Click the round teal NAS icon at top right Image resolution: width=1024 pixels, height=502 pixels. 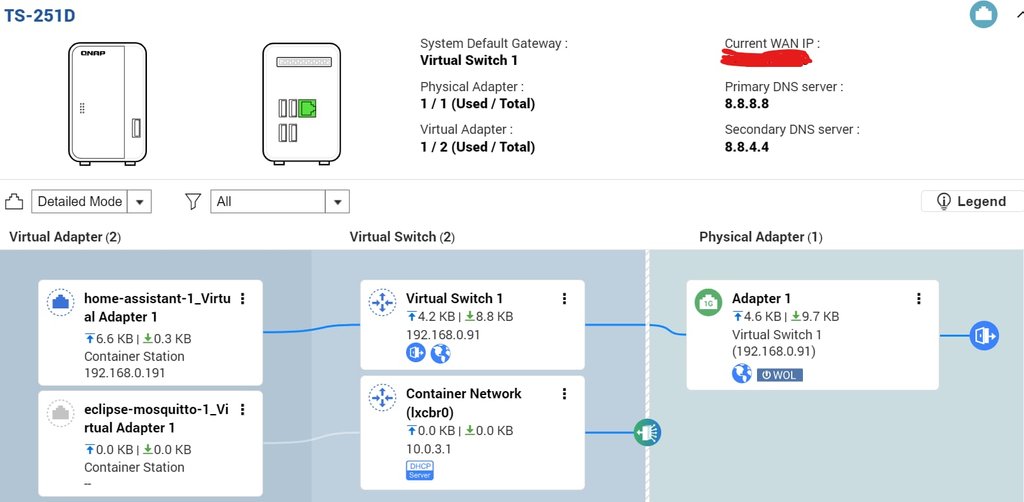984,14
